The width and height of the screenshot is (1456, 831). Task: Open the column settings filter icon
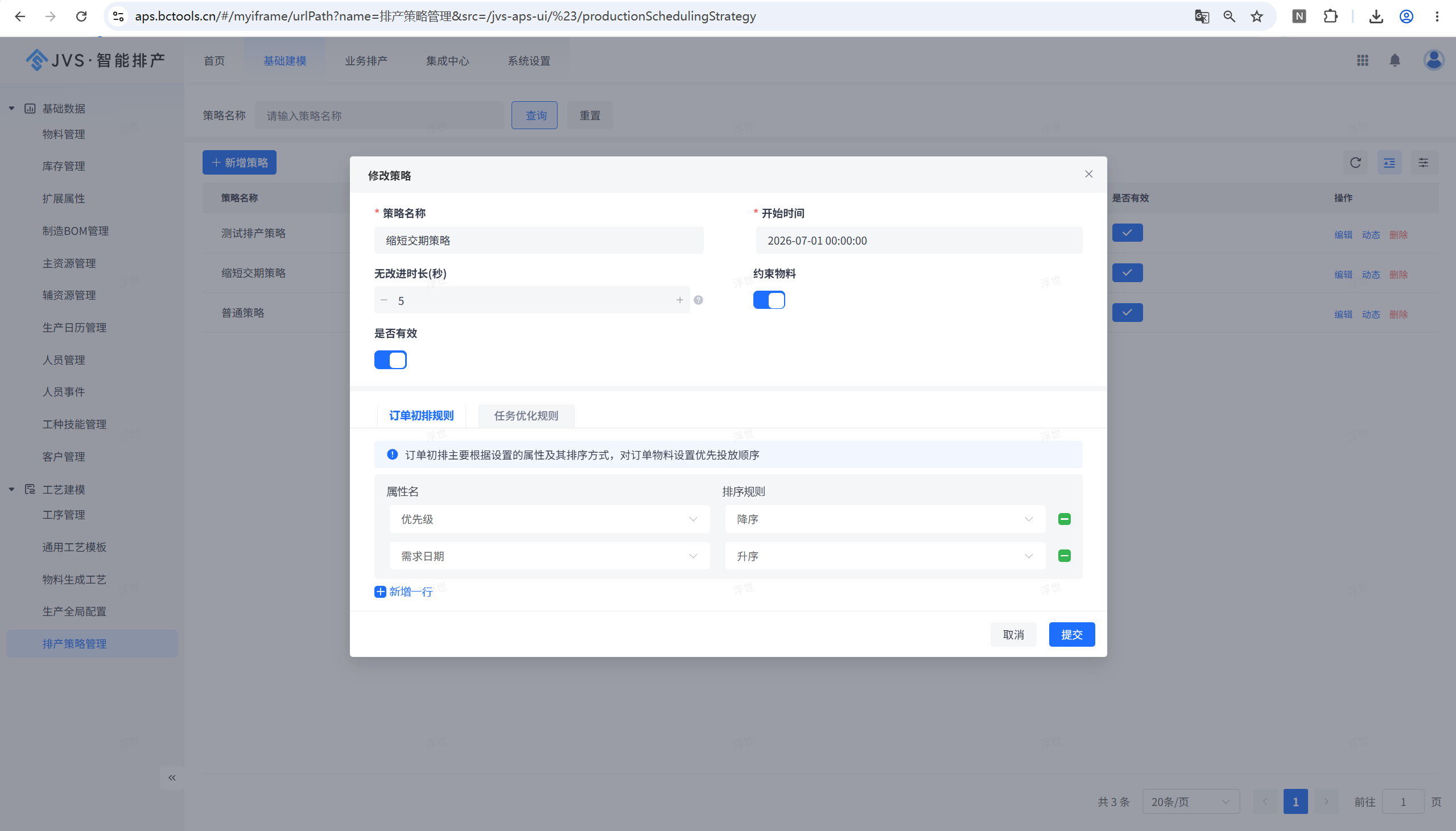[1424, 163]
